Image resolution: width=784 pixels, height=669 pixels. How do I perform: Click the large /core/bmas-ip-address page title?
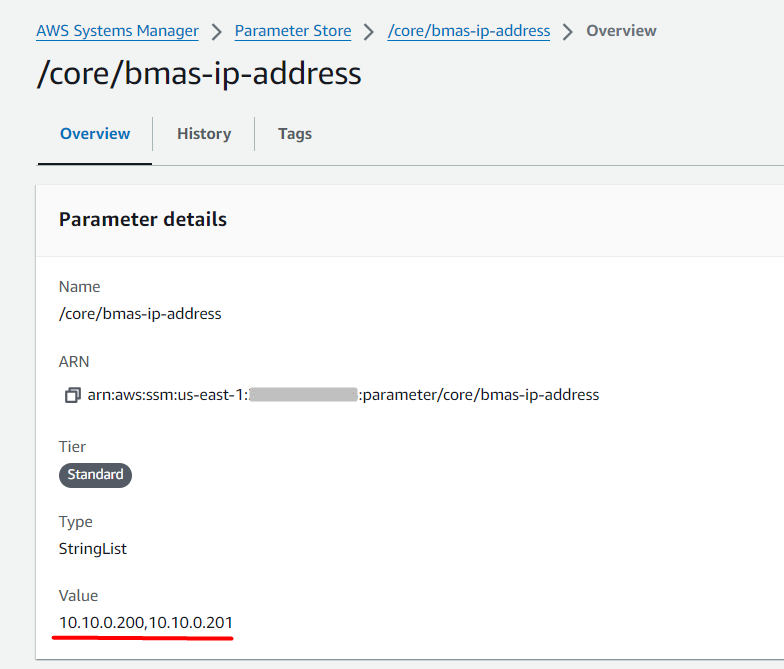coord(199,74)
